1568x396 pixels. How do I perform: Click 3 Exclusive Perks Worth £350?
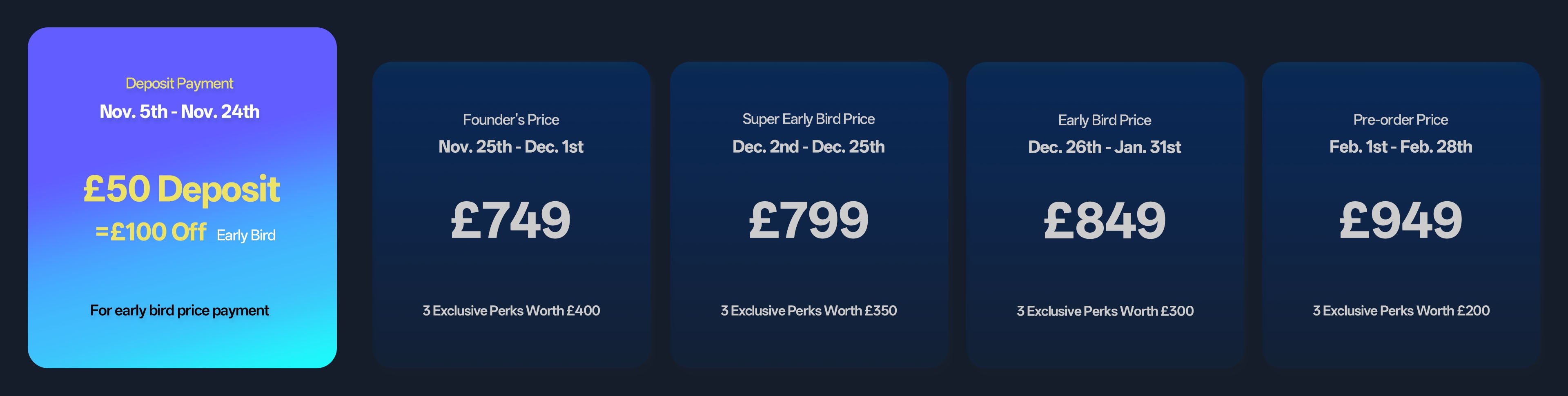[x=808, y=310]
